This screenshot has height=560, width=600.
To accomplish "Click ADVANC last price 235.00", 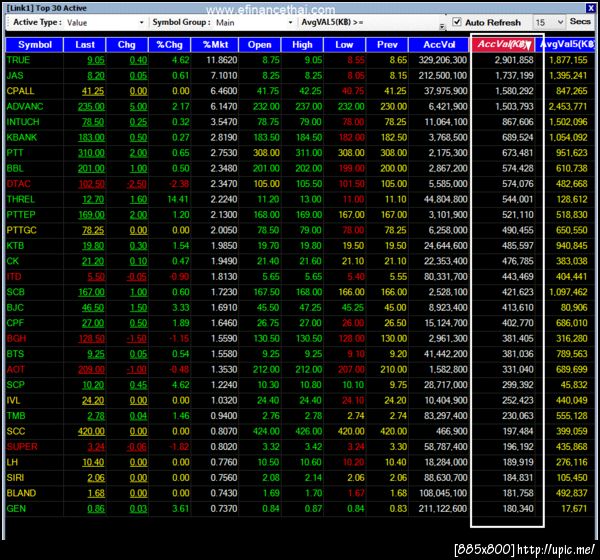I will tap(91, 106).
